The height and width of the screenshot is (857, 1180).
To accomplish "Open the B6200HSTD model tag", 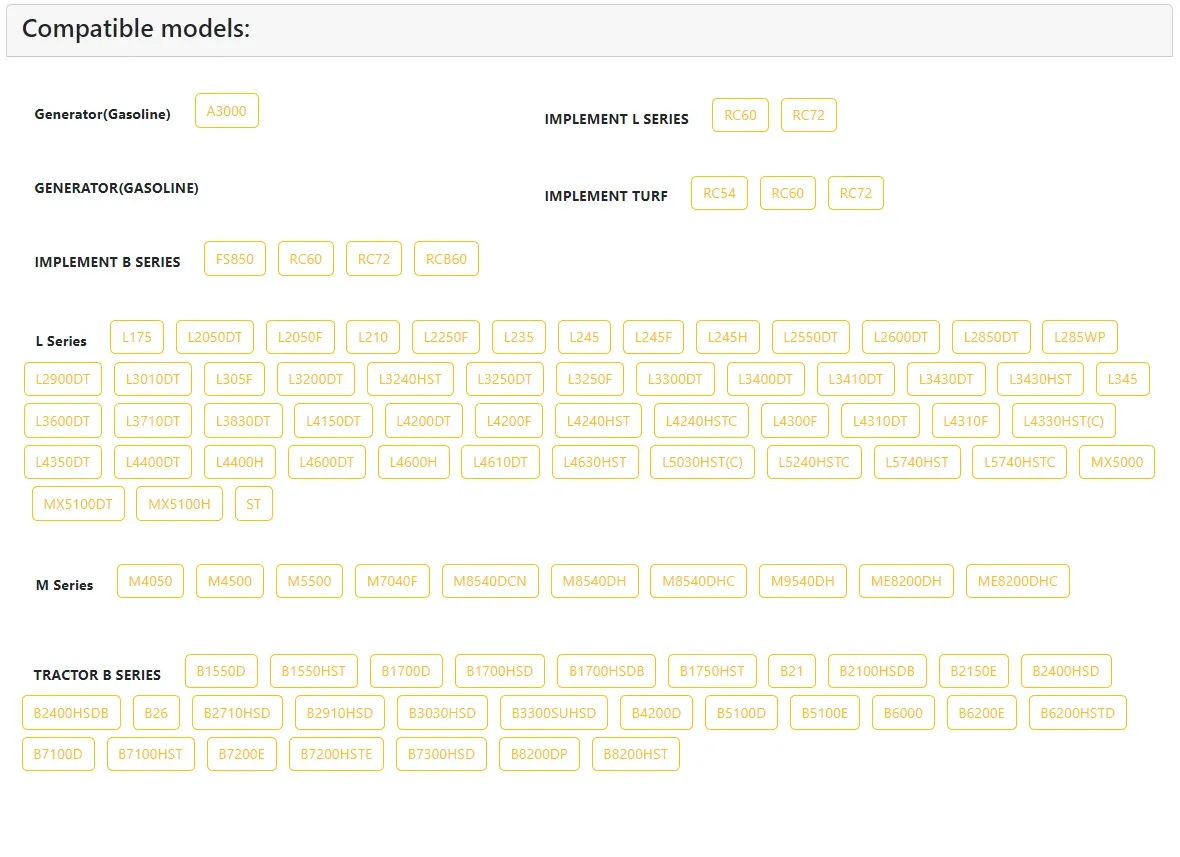I will [1078, 713].
